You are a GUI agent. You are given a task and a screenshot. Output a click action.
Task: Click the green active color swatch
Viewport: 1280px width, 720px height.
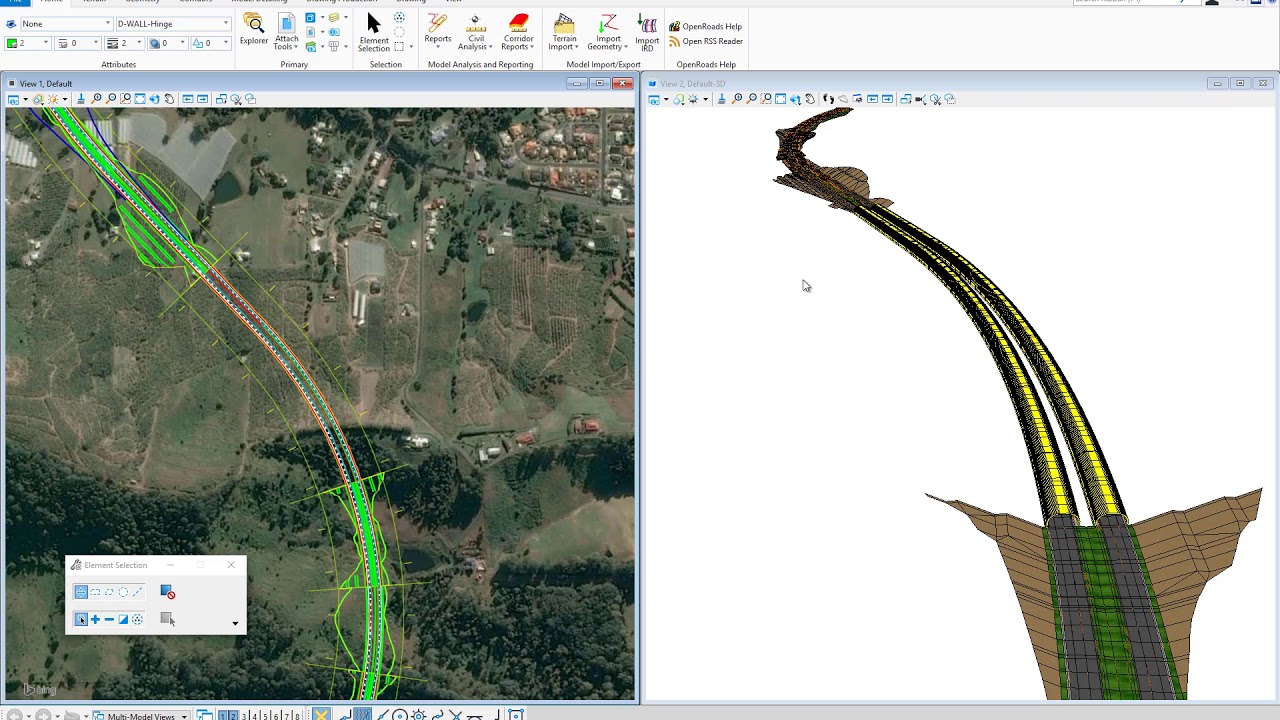tap(12, 43)
